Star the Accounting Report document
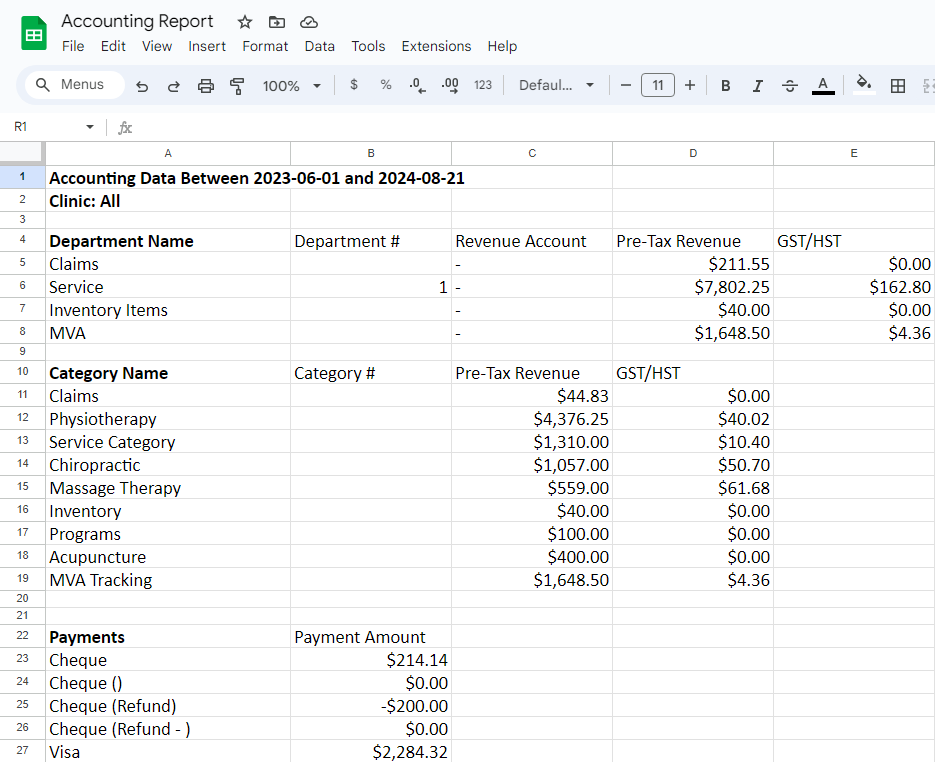The image size is (935, 762). click(244, 22)
